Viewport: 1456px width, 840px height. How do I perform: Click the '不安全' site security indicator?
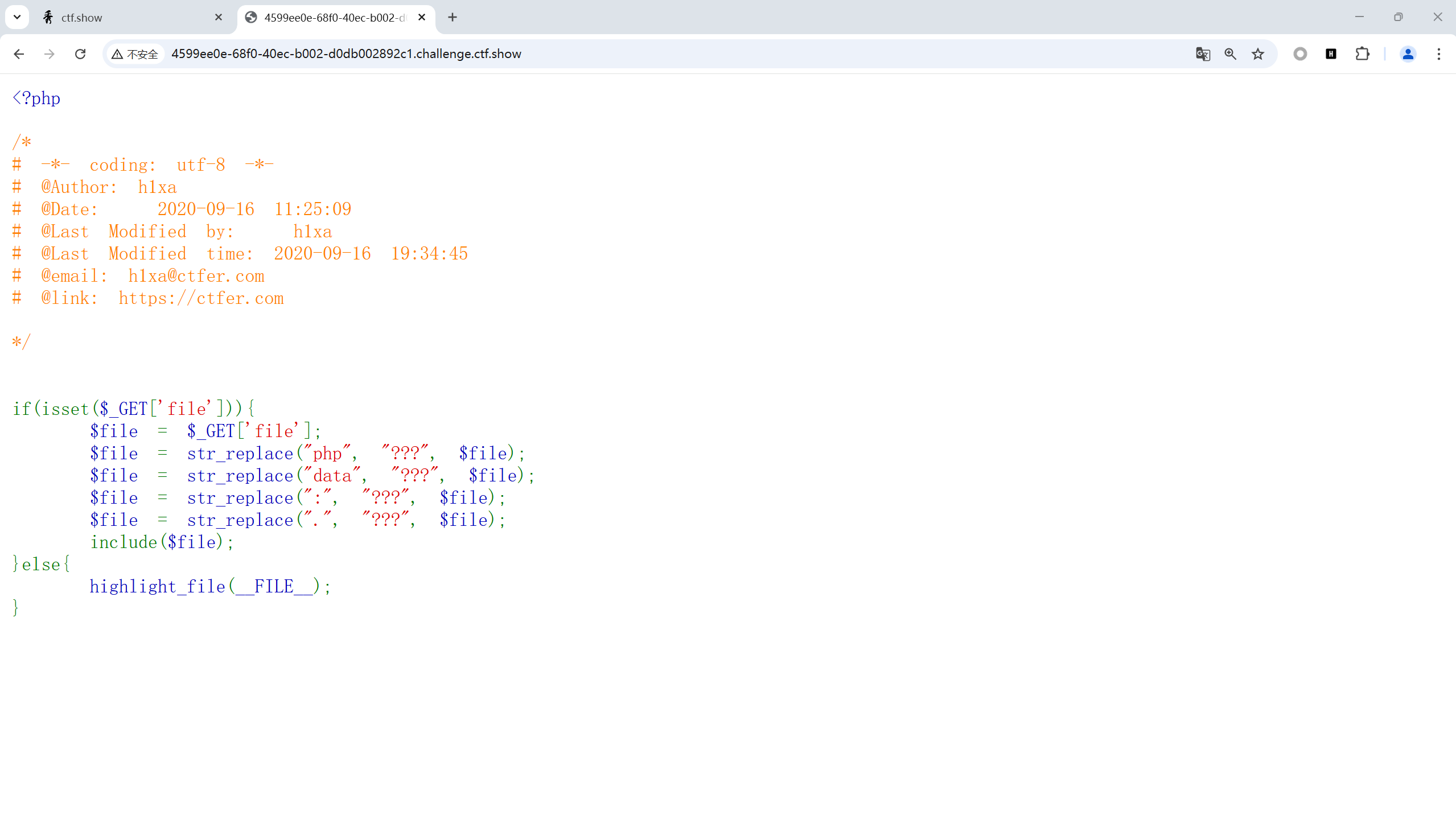tap(135, 53)
